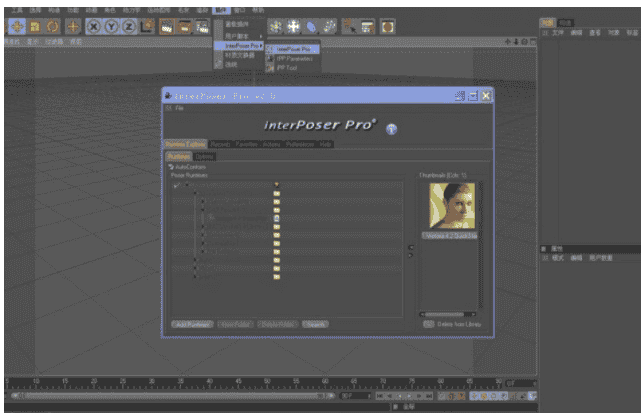Image resolution: width=644 pixels, height=420 pixels.
Task: Toggle the Y axis lock
Action: point(111,27)
